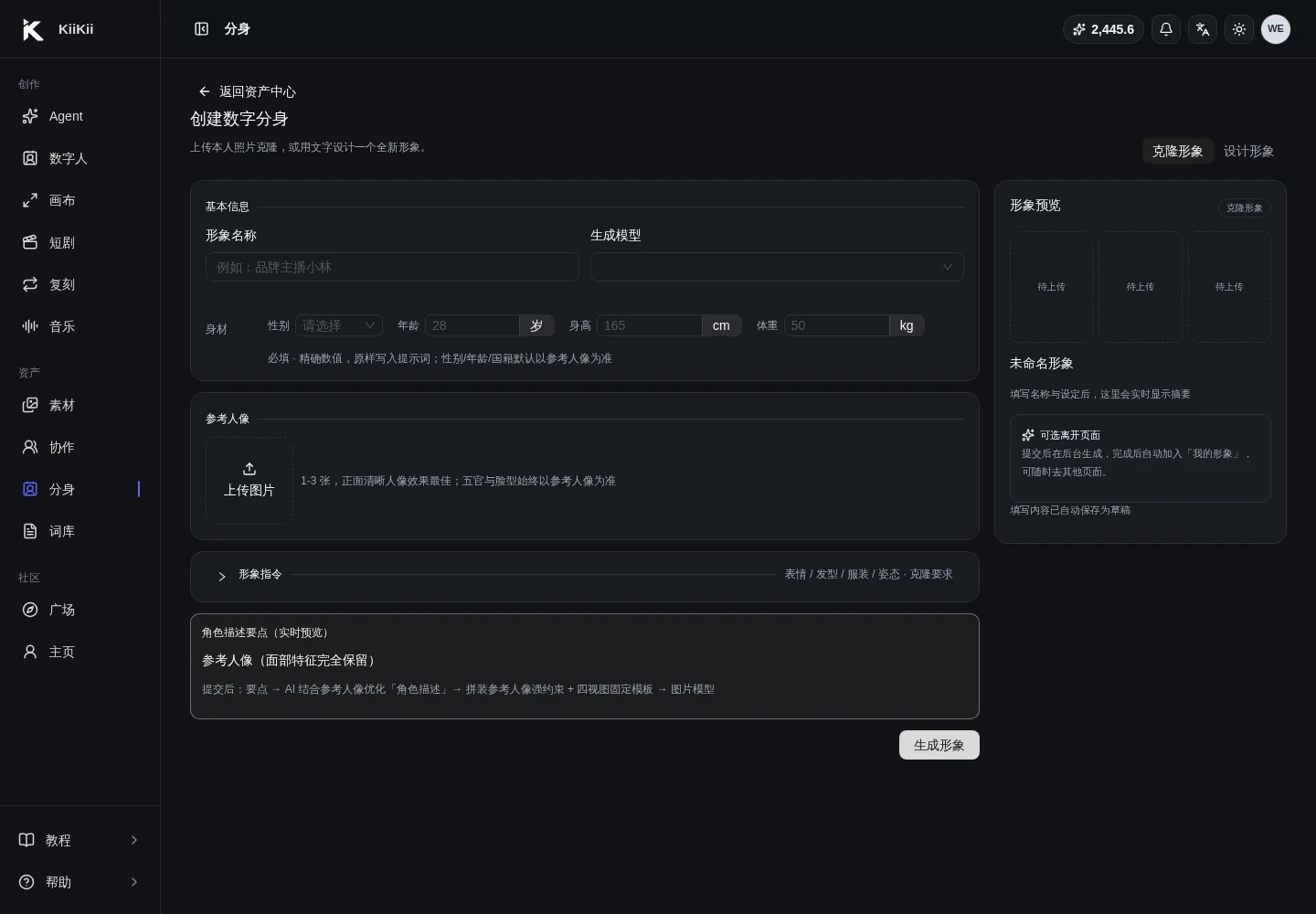1316x914 pixels.
Task: Open 广场 community plaza
Action: [80, 610]
